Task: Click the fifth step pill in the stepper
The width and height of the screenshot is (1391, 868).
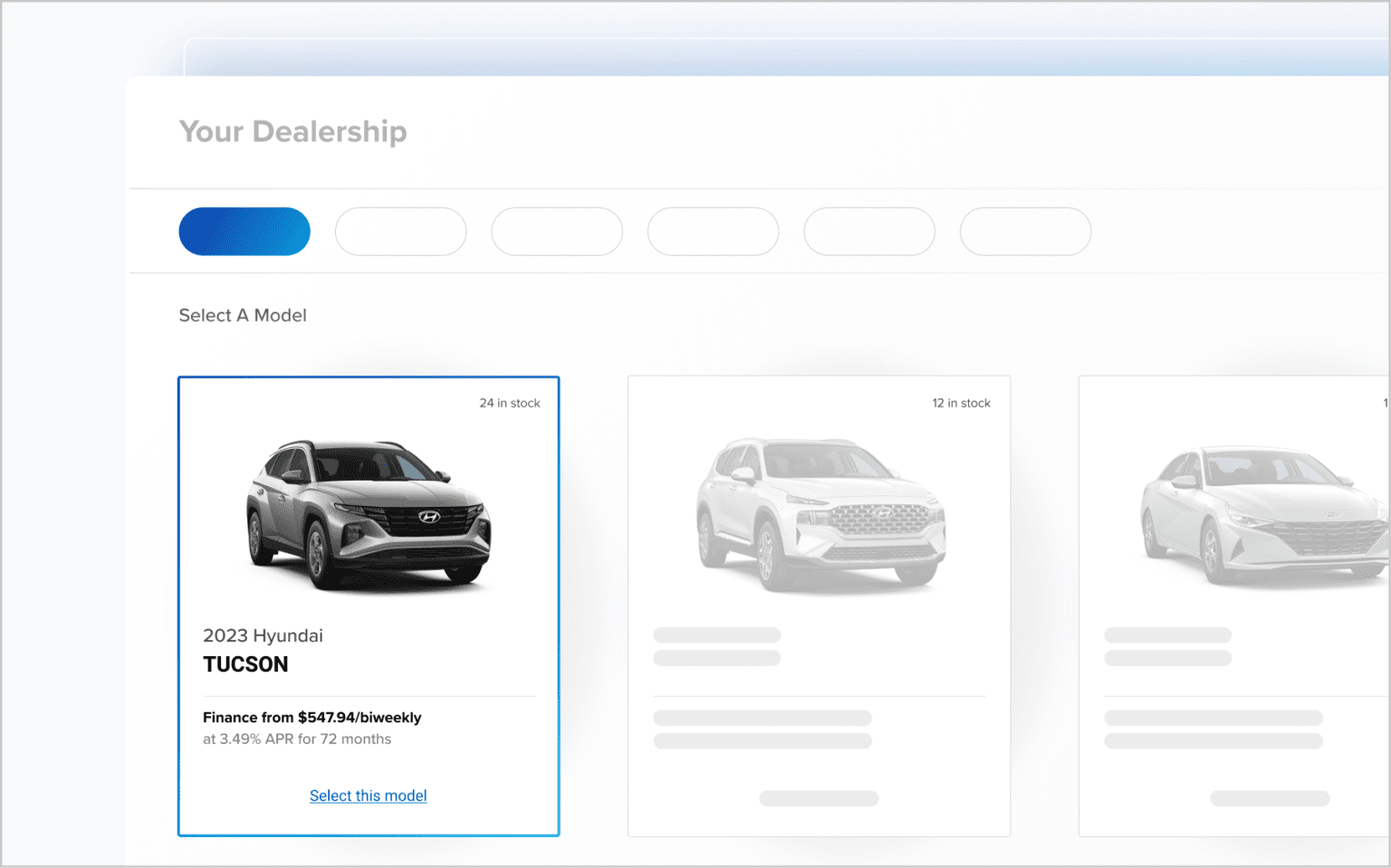Action: (868, 232)
